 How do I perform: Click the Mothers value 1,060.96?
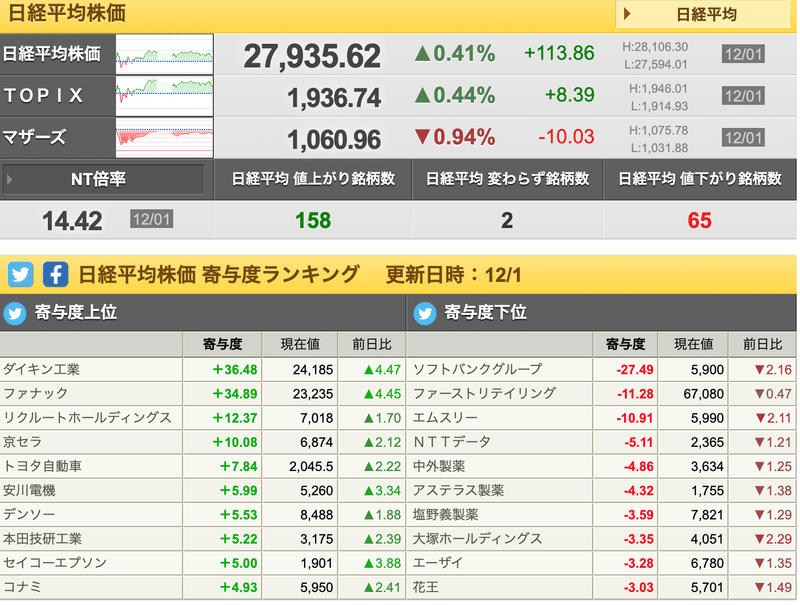334,139
